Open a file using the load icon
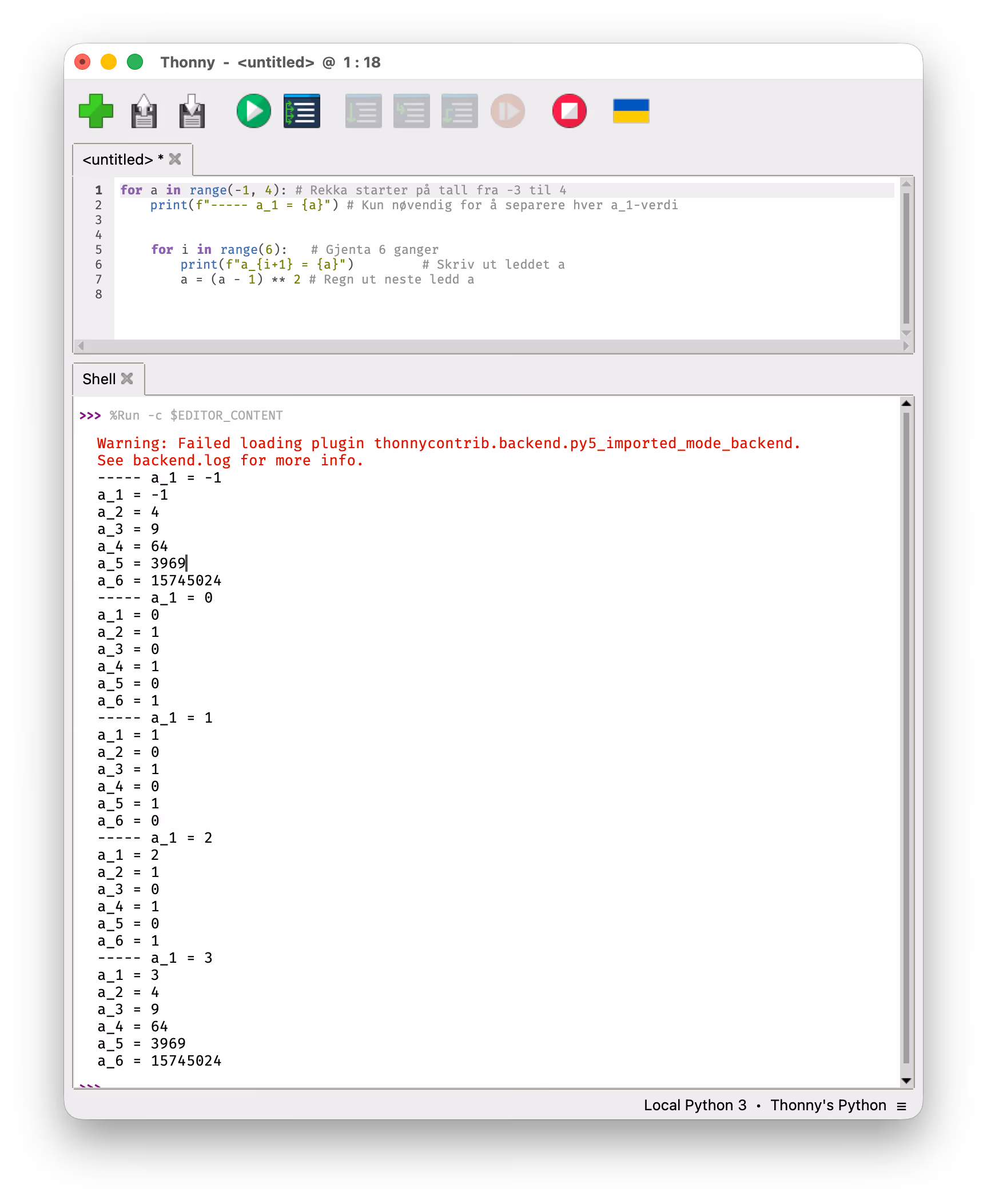The height and width of the screenshot is (1204, 987). point(144,111)
